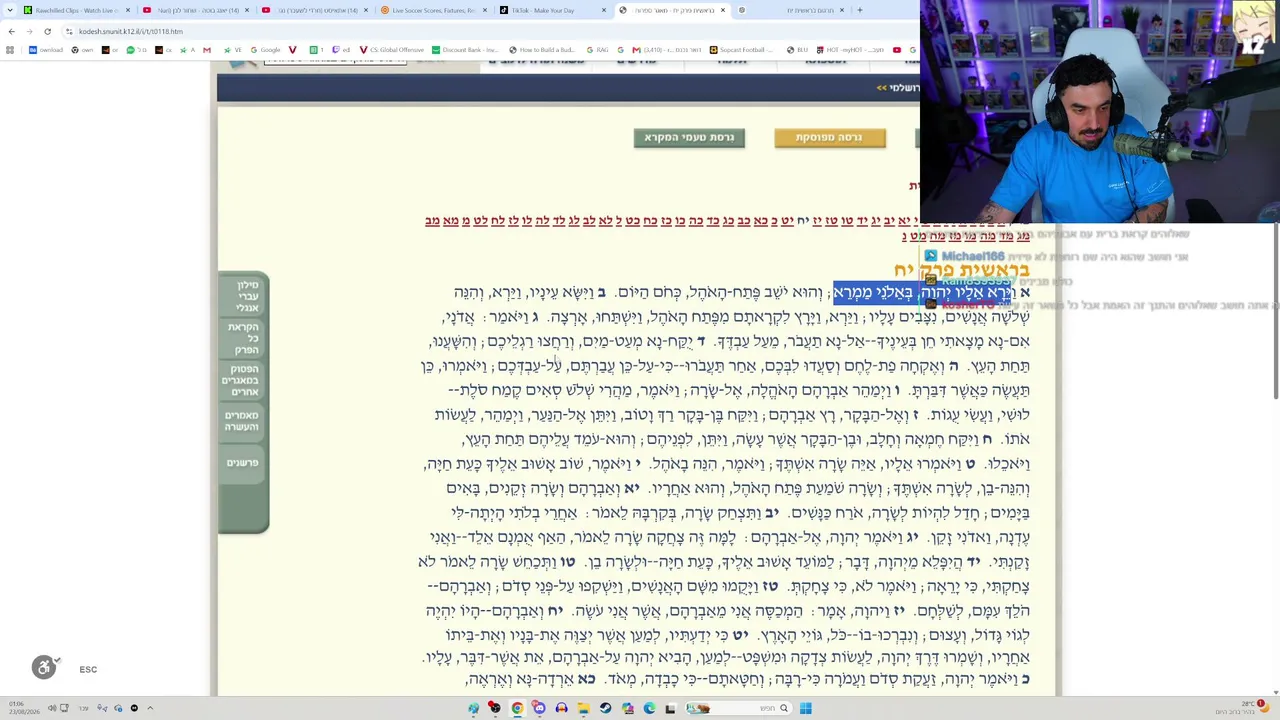The image size is (1280, 720).
Task: Open the How to Build a Bud... bookmark
Action: pyautogui.click(x=541, y=50)
